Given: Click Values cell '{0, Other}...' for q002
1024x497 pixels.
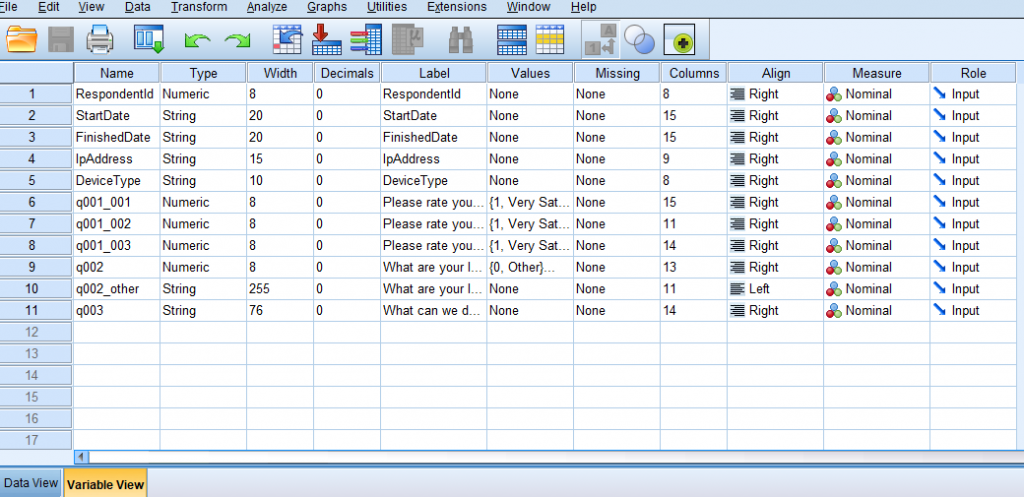Looking at the screenshot, I should tap(530, 267).
